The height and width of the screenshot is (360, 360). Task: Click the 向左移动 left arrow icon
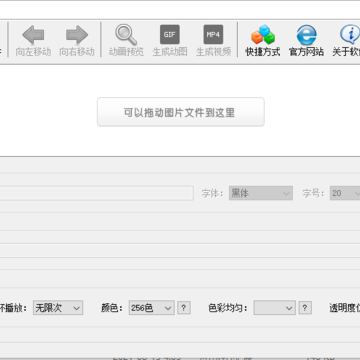tap(33, 35)
